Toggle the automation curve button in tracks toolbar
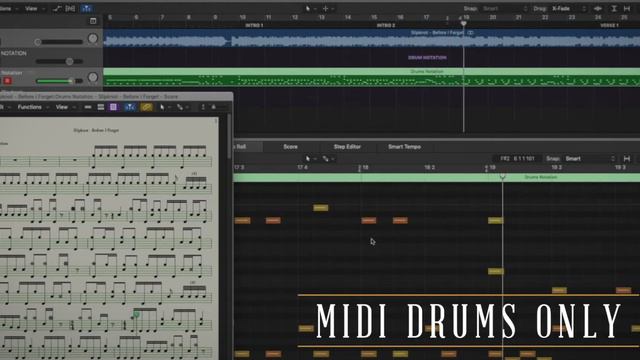This screenshot has width=640, height=360. pyautogui.click(x=57, y=8)
